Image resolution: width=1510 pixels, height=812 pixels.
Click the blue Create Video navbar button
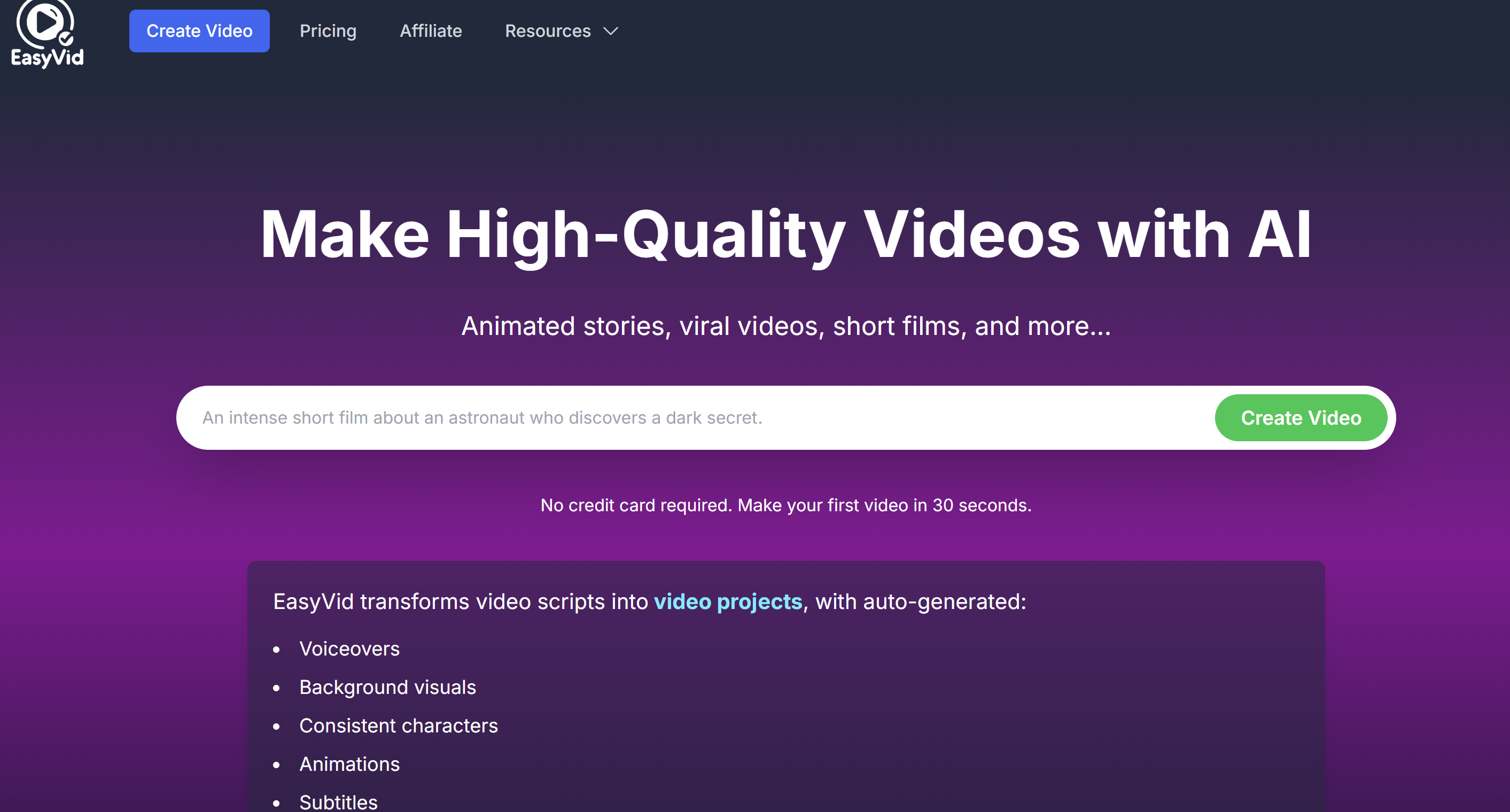tap(199, 31)
